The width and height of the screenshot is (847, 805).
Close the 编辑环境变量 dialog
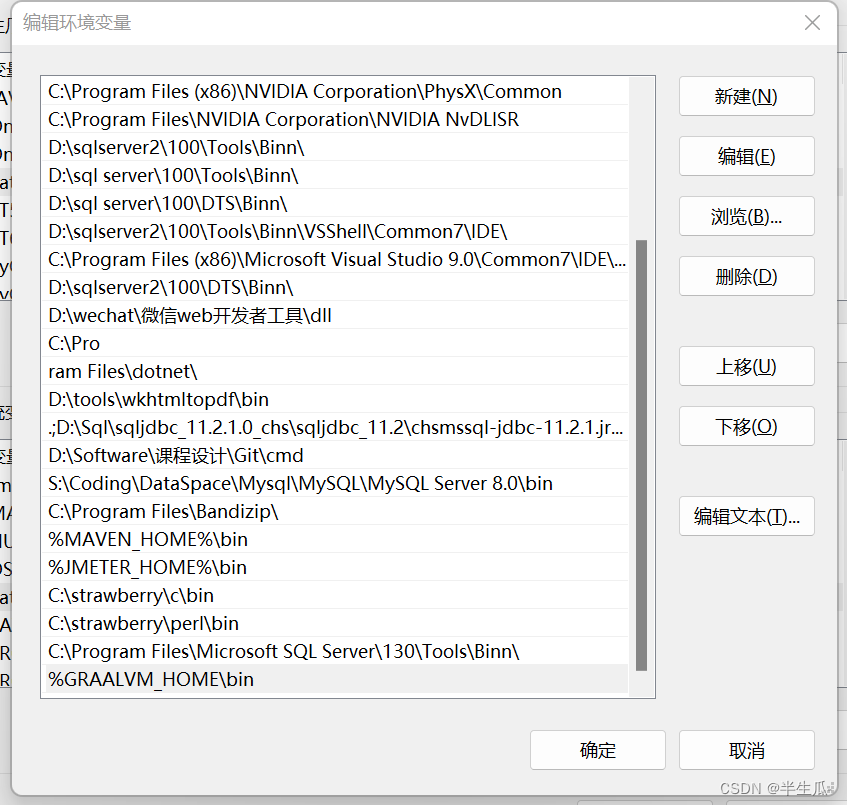(812, 23)
